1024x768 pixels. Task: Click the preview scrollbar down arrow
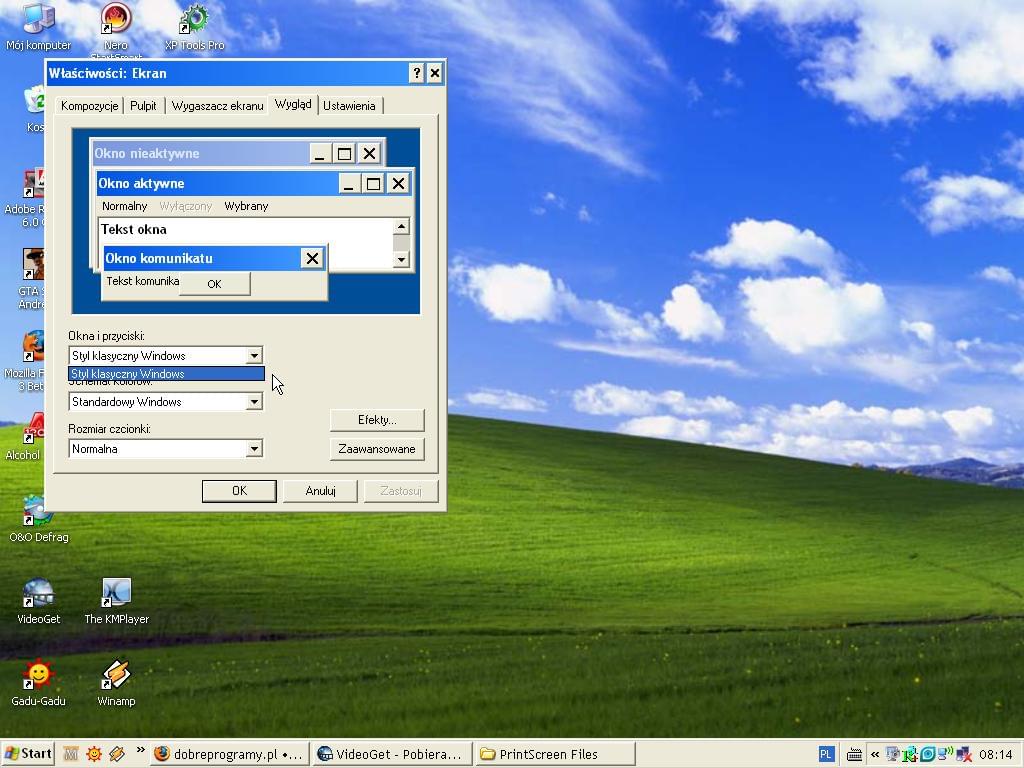(x=401, y=259)
